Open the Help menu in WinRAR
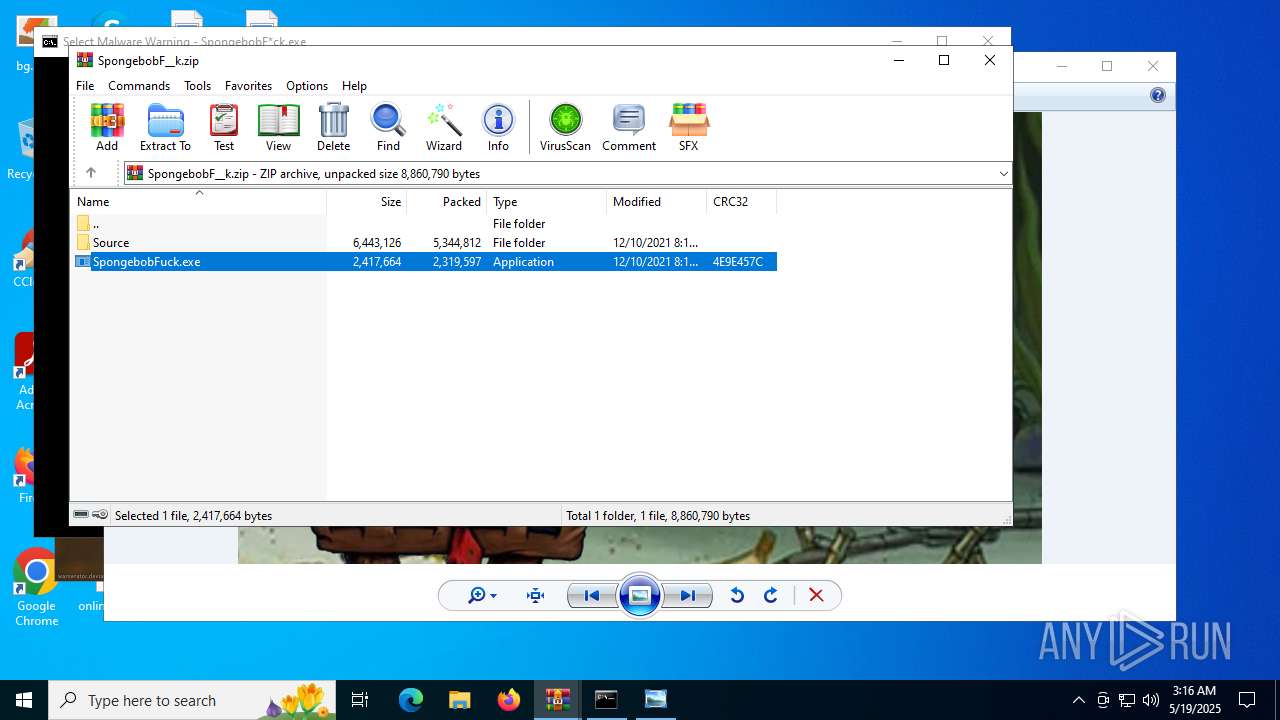This screenshot has width=1280, height=720. (x=354, y=86)
